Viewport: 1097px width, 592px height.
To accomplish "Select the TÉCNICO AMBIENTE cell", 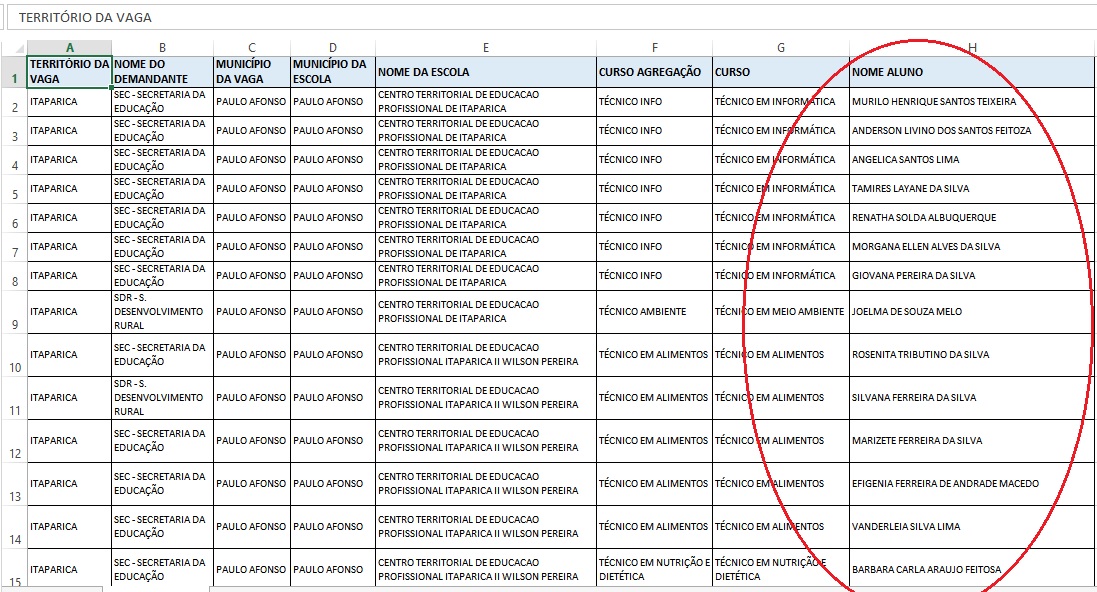I will [653, 312].
